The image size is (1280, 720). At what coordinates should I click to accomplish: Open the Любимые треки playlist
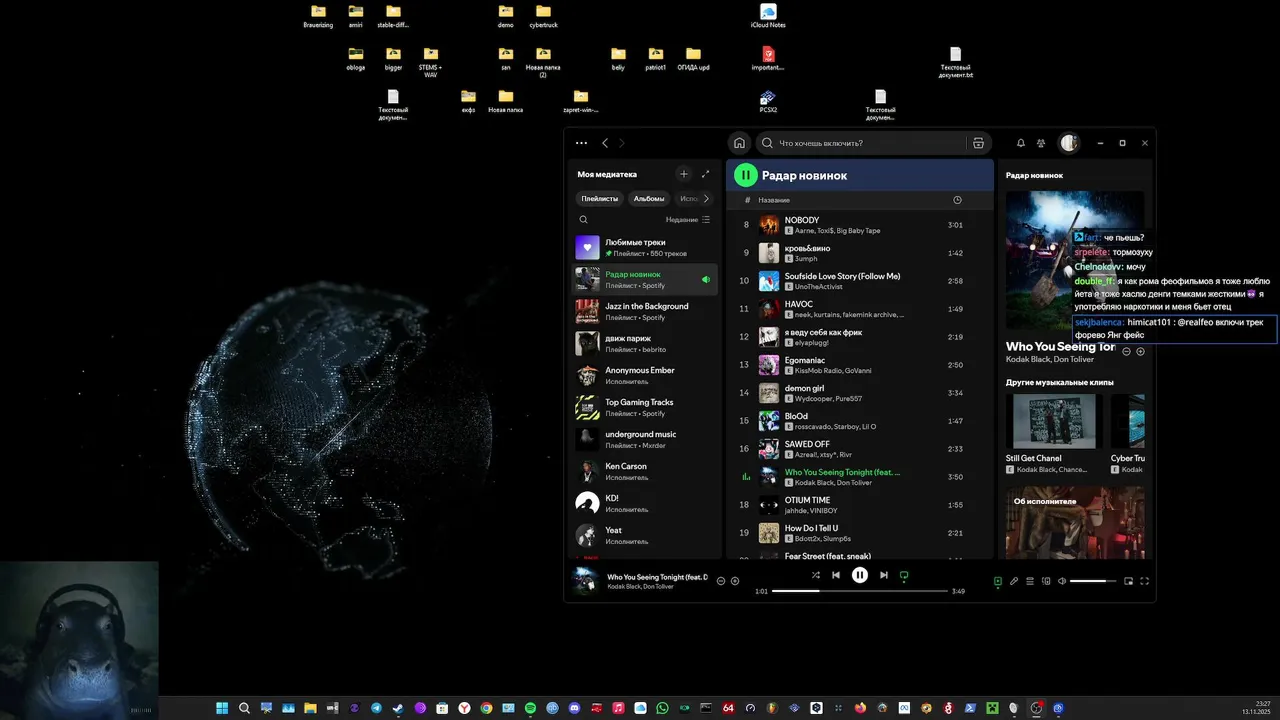[645, 248]
